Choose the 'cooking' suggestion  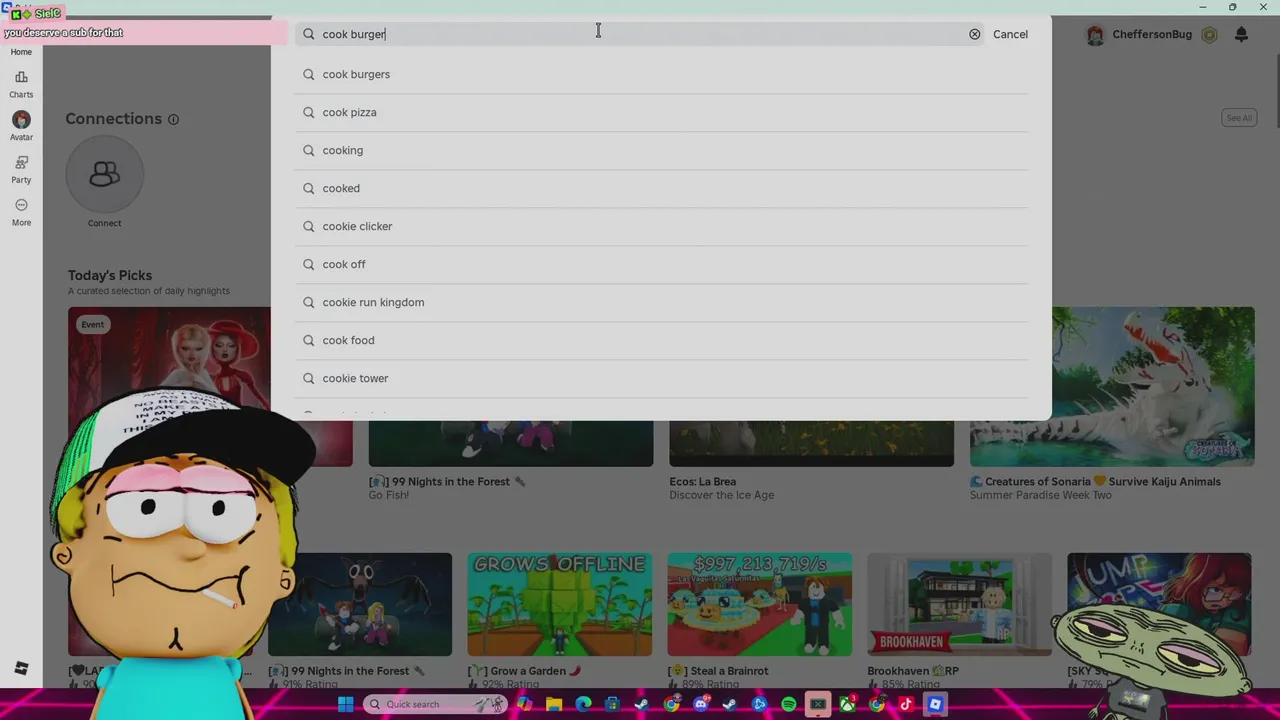click(662, 150)
